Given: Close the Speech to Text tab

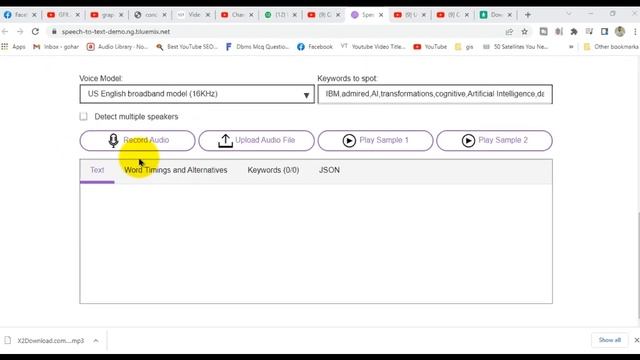Looking at the screenshot, I should 381,15.
